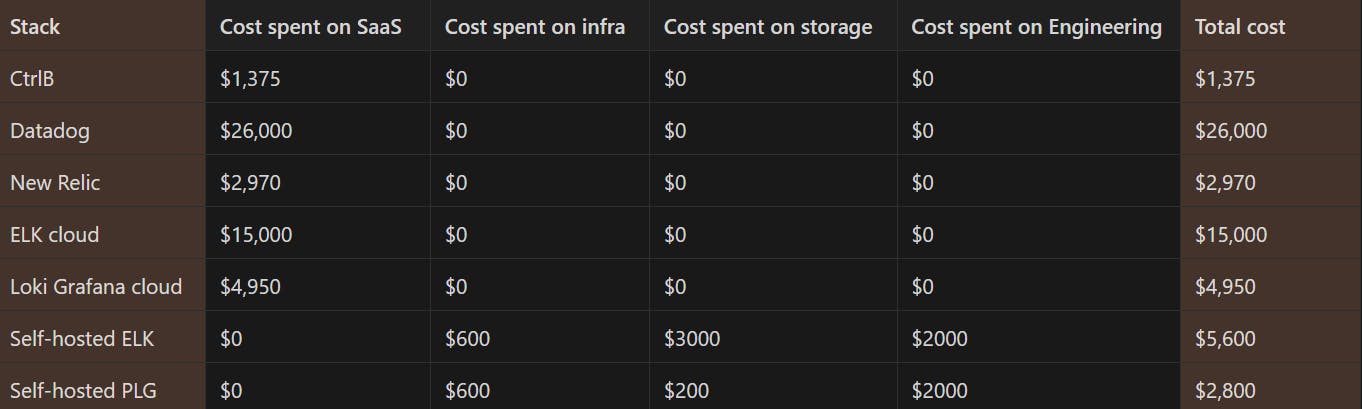Click the $200 storage cost cell
1362x409 pixels.
pyautogui.click(x=686, y=391)
